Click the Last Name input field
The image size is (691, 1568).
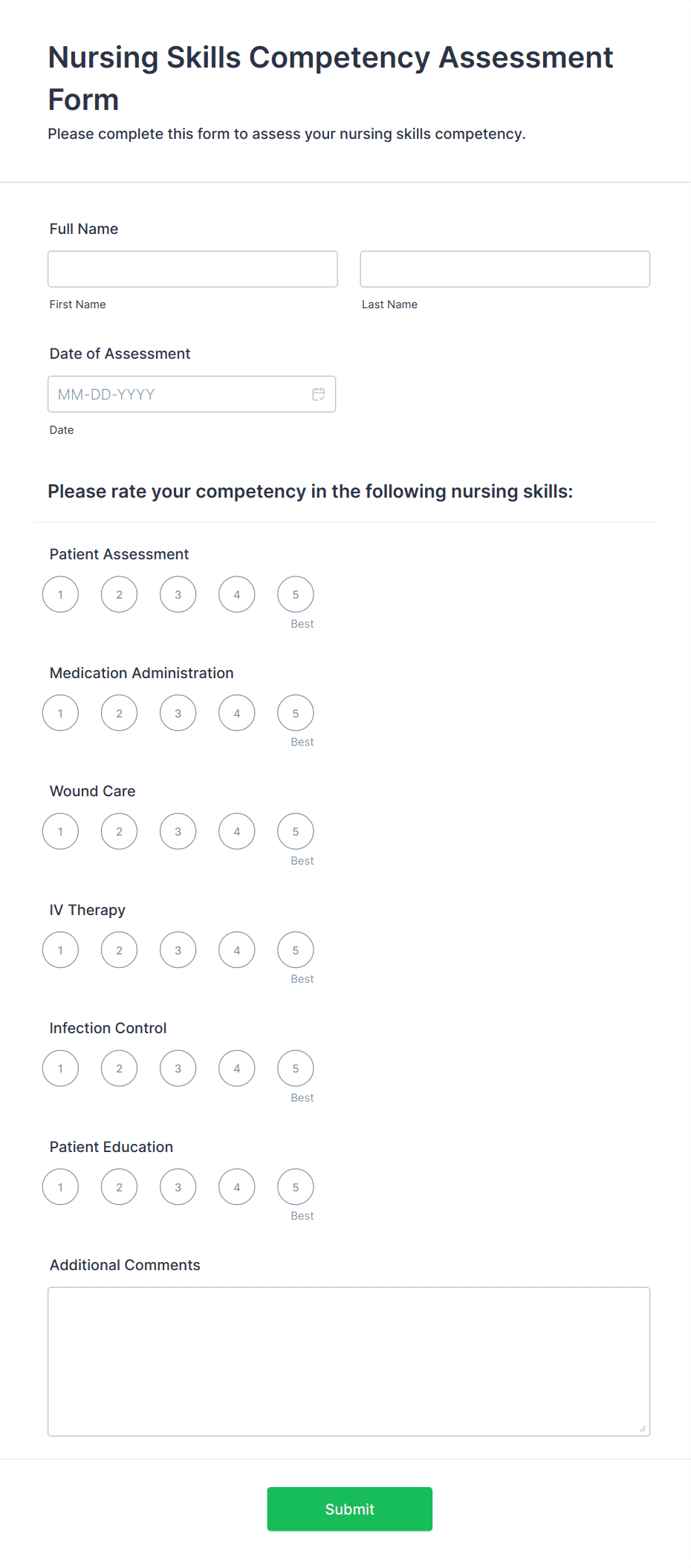[505, 268]
